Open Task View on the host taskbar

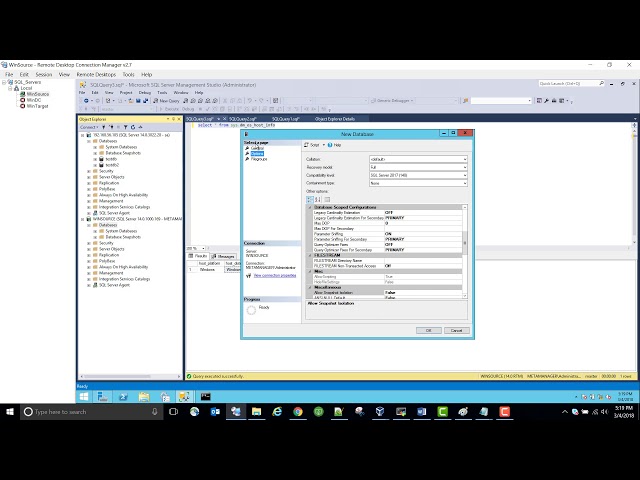(x=173, y=412)
